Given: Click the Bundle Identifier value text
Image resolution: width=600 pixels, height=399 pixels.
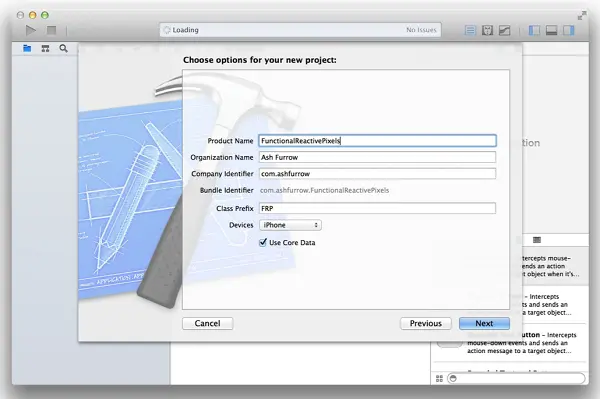Looking at the screenshot, I should 324,190.
